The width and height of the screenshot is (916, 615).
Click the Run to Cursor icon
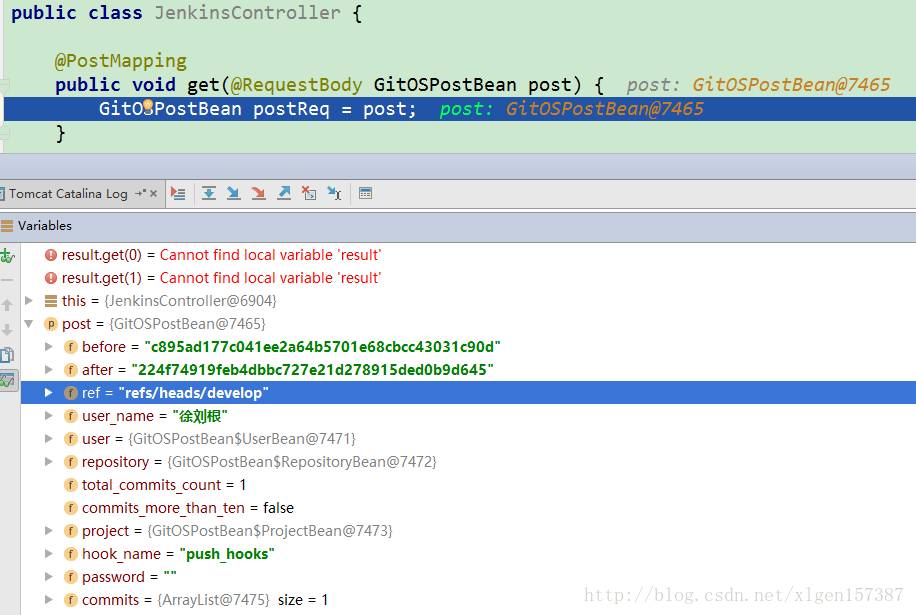click(334, 193)
